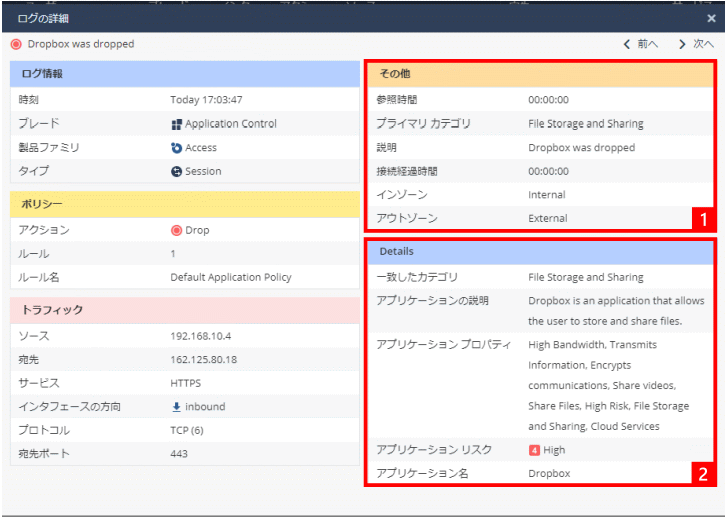The image size is (727, 520).
Task: Click the Application Control blade icon
Action: (176, 124)
